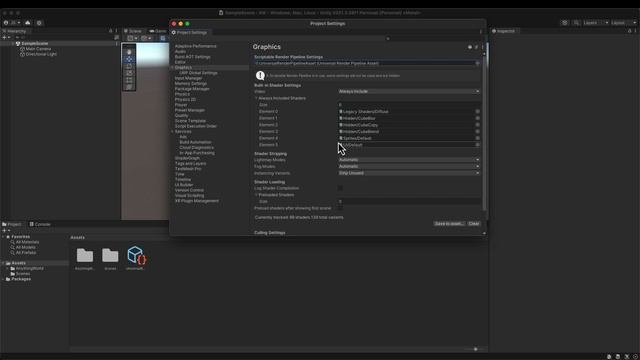Open the AnythingWorld folder thumbnail in Assets
This screenshot has height=360, width=640.
[85, 256]
